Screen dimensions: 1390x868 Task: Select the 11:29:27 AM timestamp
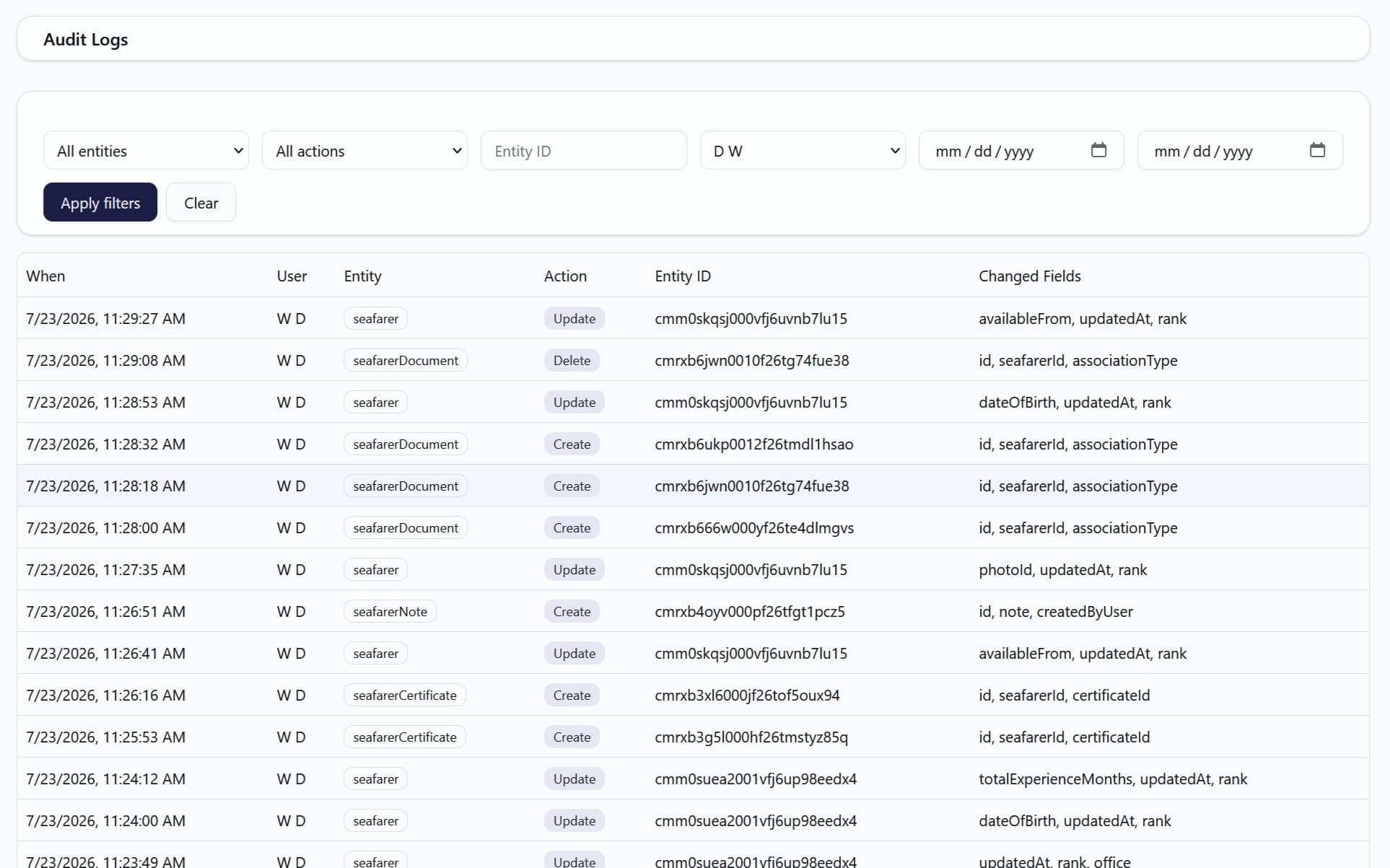(x=106, y=318)
